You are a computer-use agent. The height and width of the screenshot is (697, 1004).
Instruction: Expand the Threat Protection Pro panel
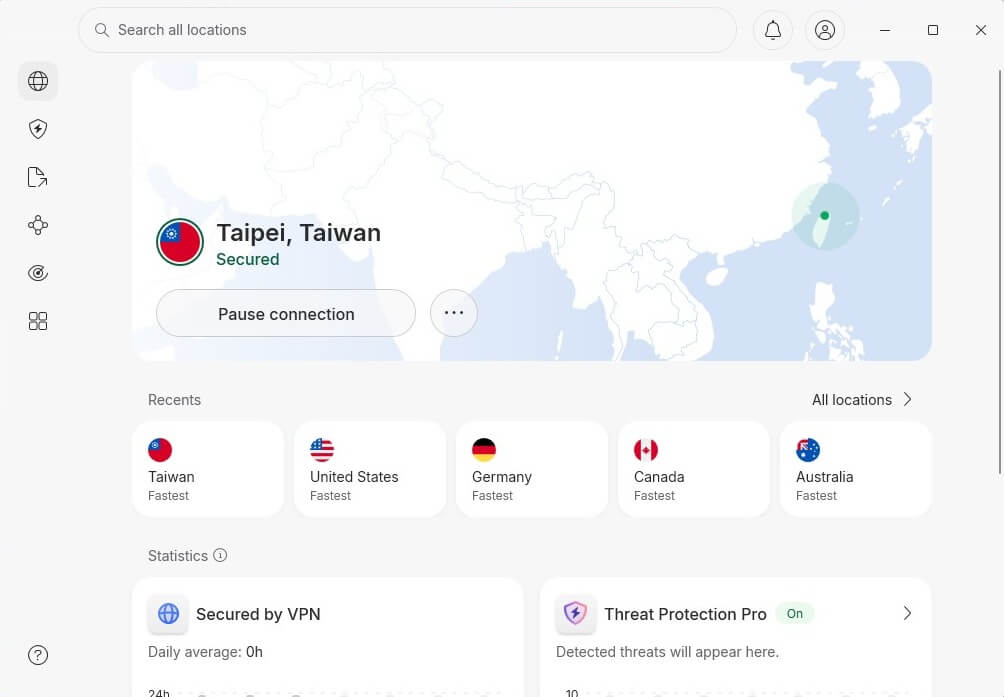tap(907, 613)
